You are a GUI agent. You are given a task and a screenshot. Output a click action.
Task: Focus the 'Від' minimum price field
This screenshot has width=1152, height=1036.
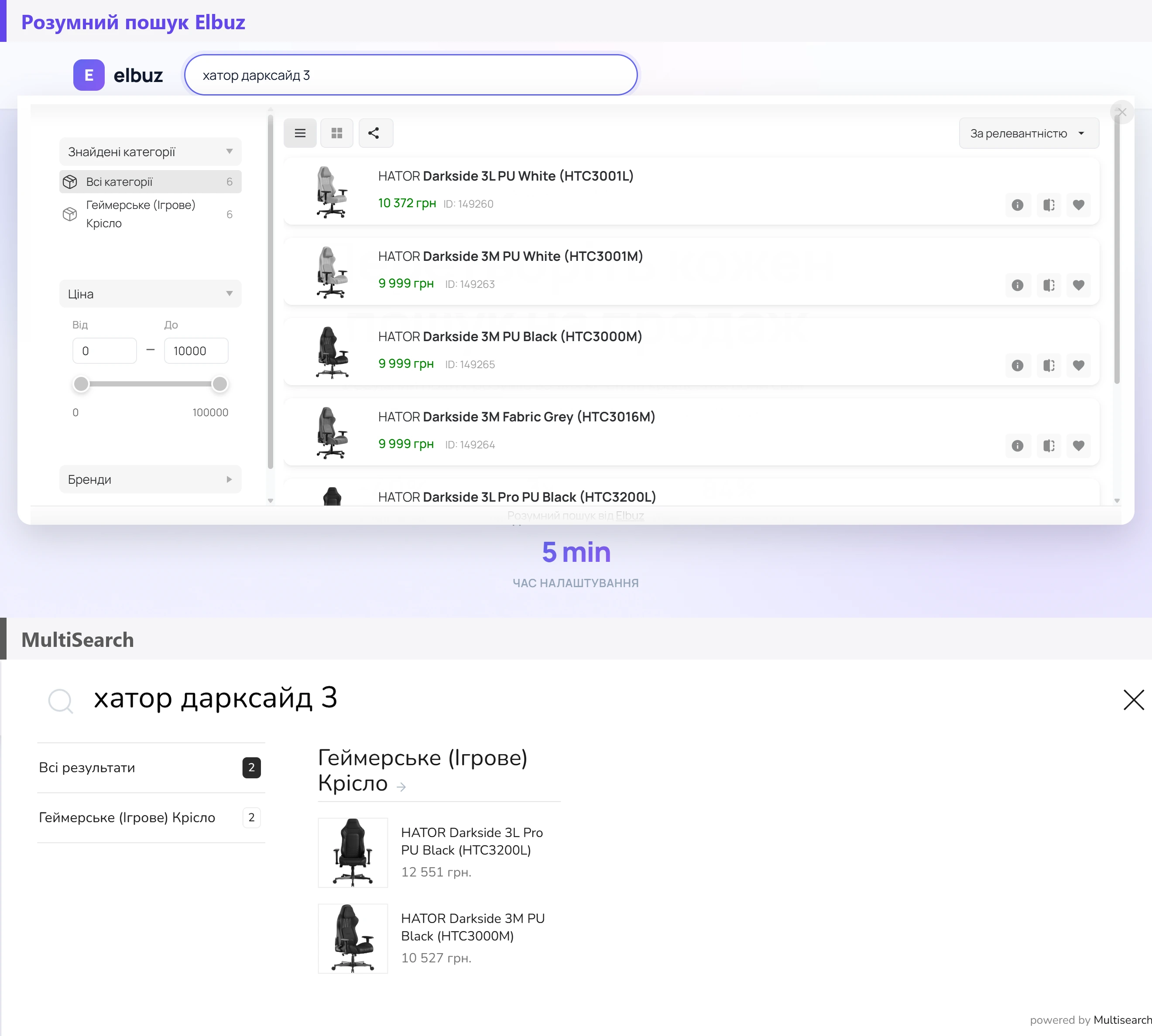pos(105,351)
